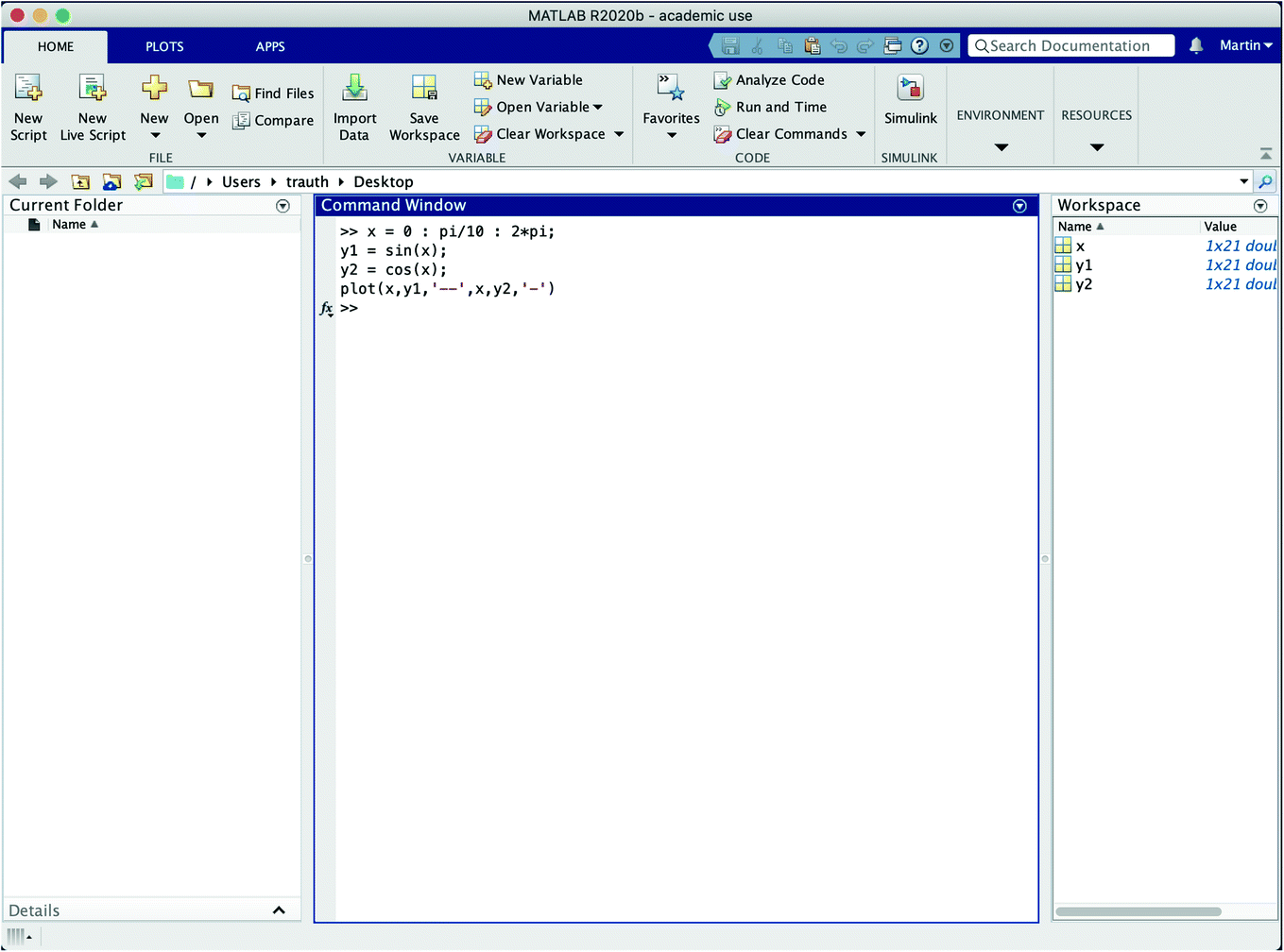Expand the Clear Workspace dropdown arrow
The height and width of the screenshot is (952, 1284).
(x=619, y=134)
